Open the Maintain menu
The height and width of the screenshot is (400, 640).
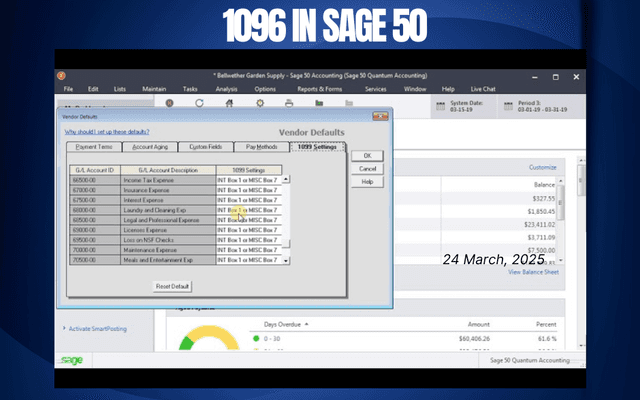click(x=154, y=89)
